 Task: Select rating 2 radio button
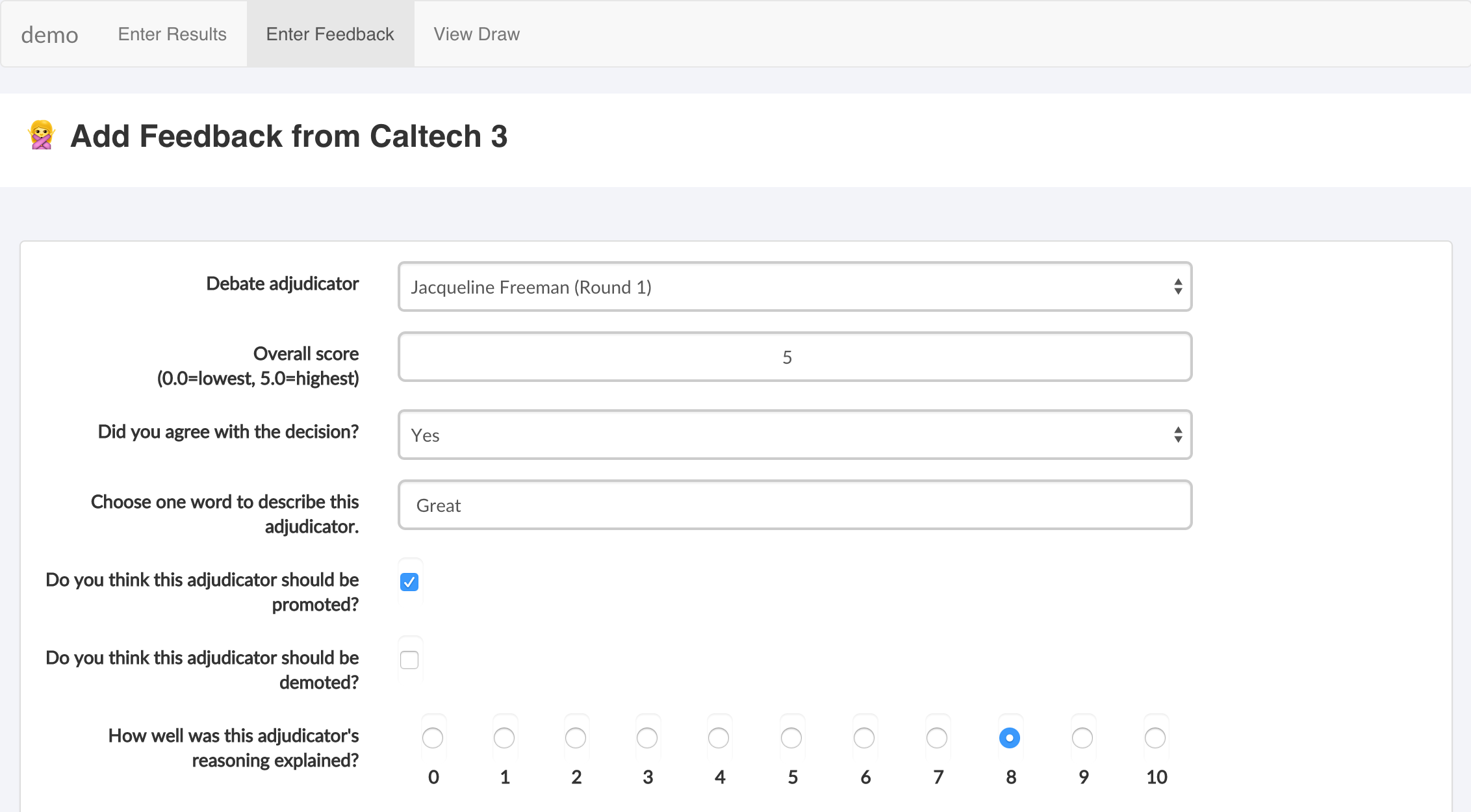[576, 738]
